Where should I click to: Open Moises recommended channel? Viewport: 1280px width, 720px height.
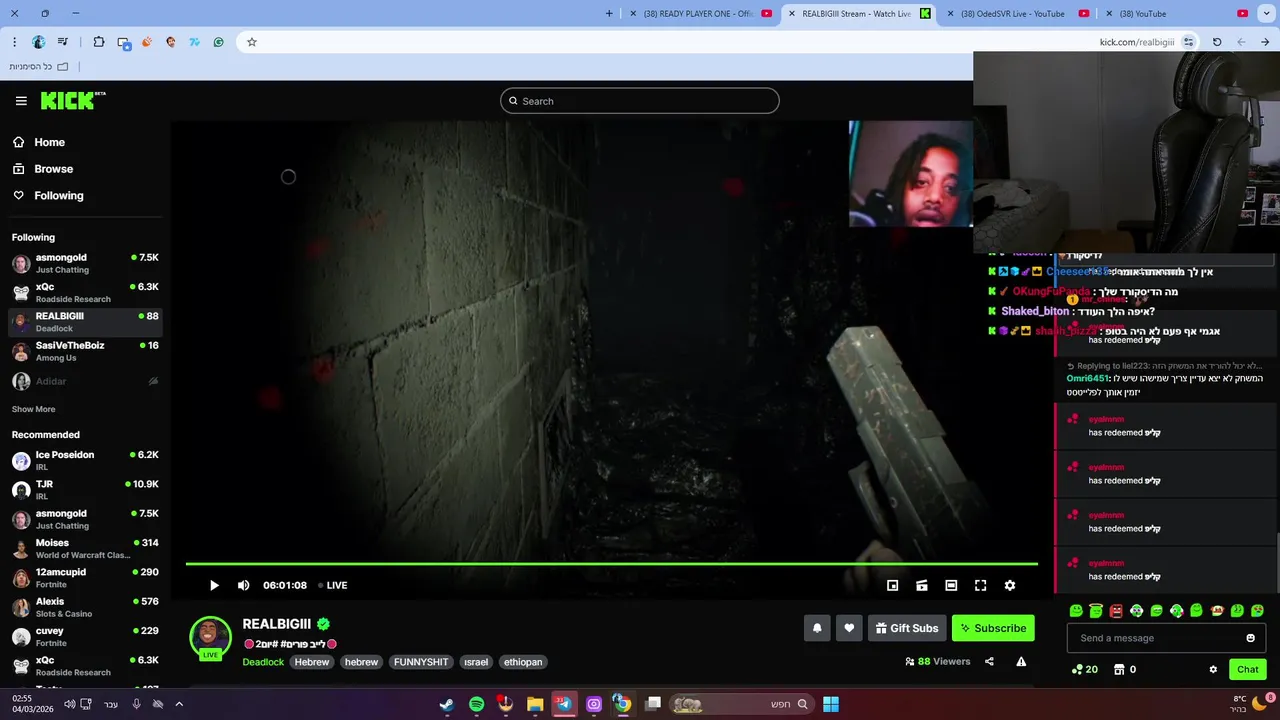coord(85,549)
